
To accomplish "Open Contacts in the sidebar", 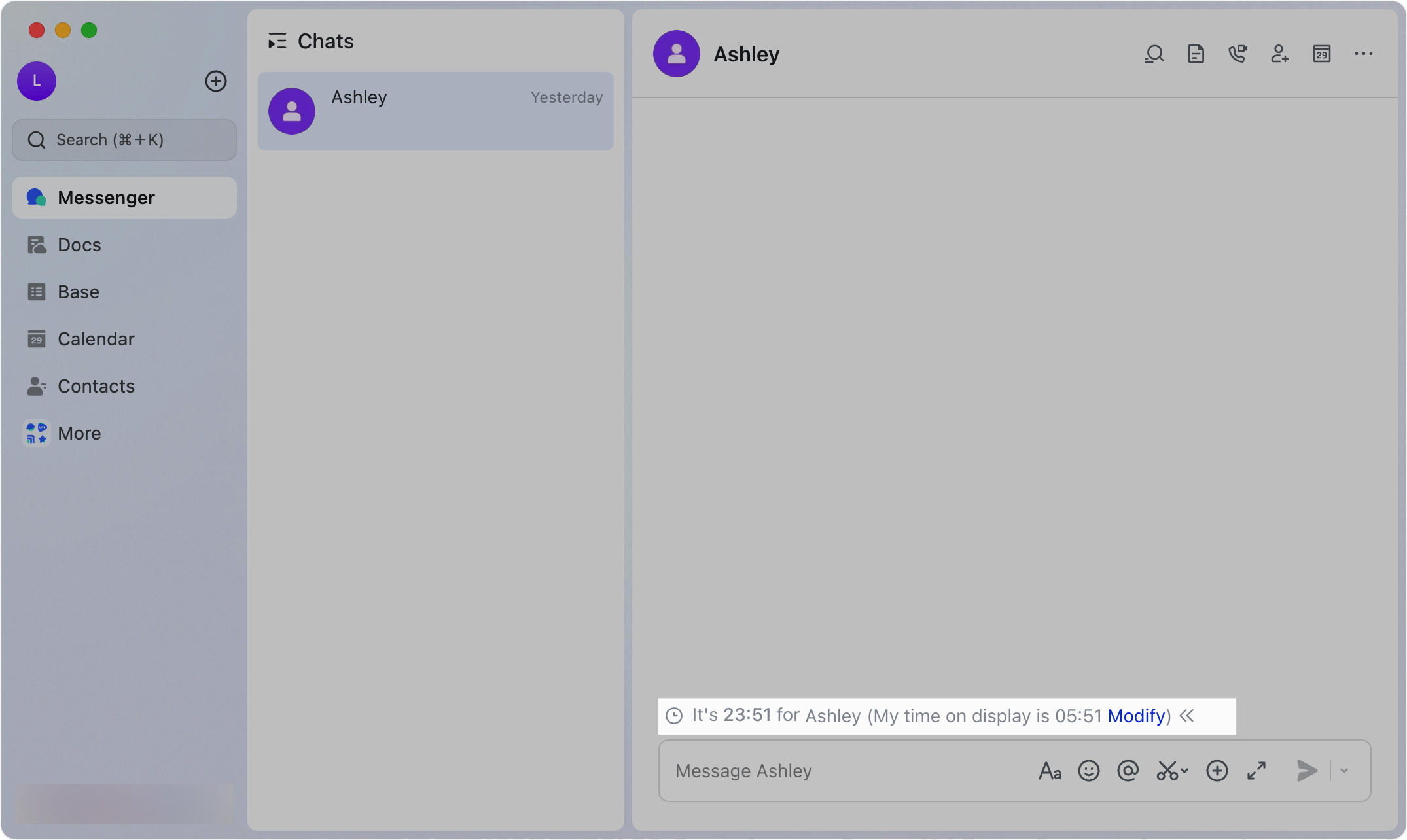I will pyautogui.click(x=124, y=386).
